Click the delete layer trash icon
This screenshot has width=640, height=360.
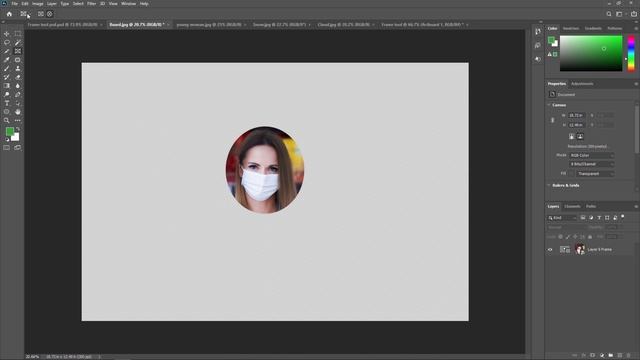point(629,356)
